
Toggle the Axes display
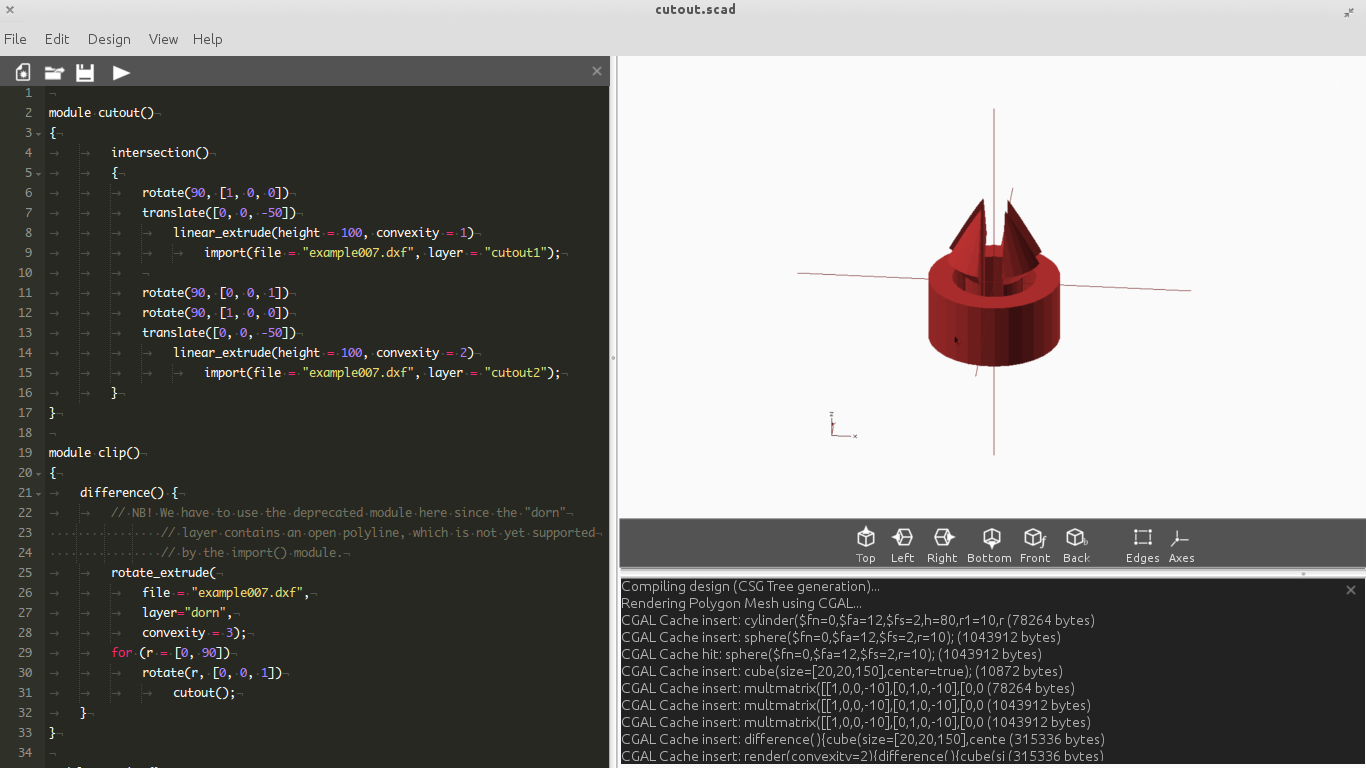click(x=1181, y=545)
